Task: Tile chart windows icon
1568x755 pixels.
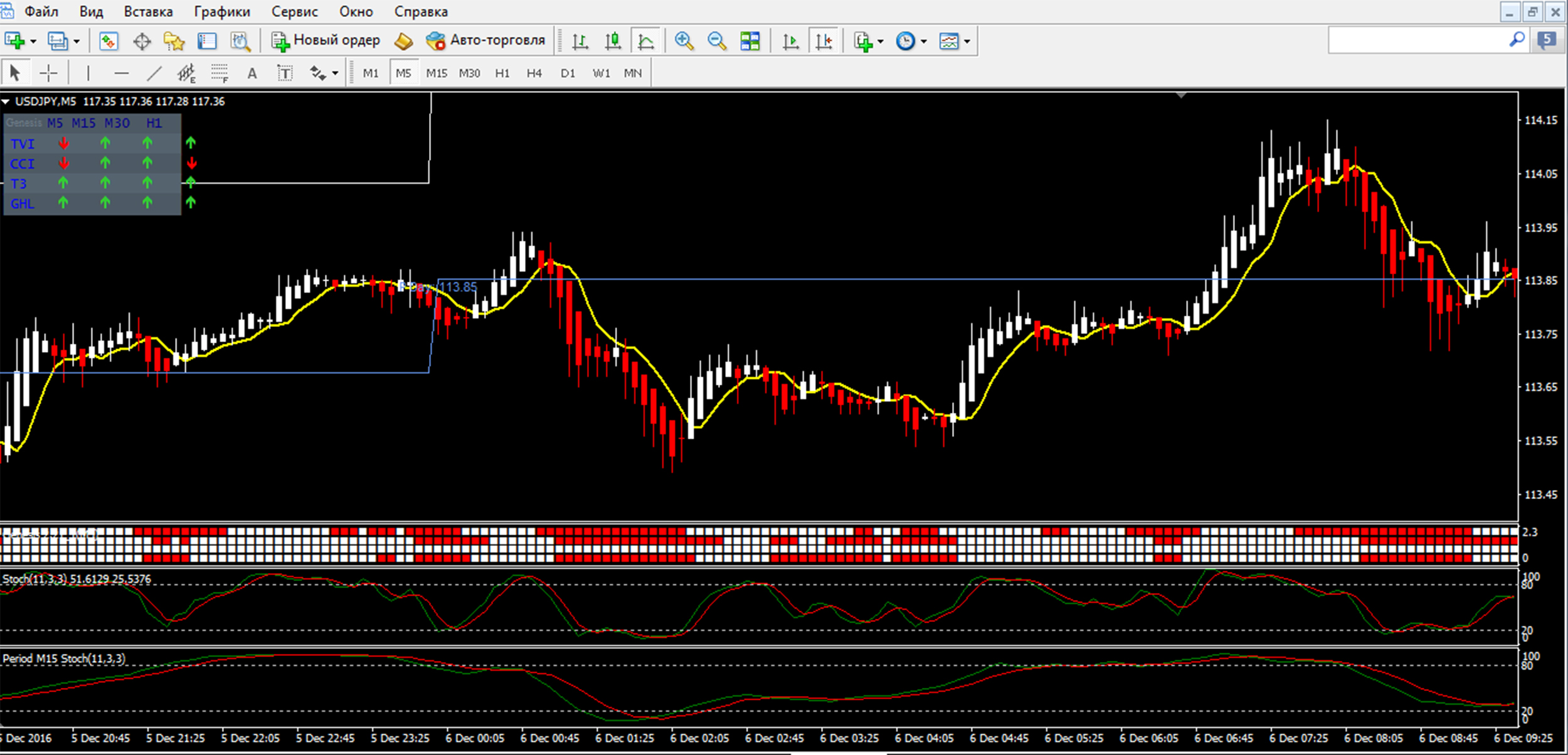Action: pyautogui.click(x=750, y=41)
